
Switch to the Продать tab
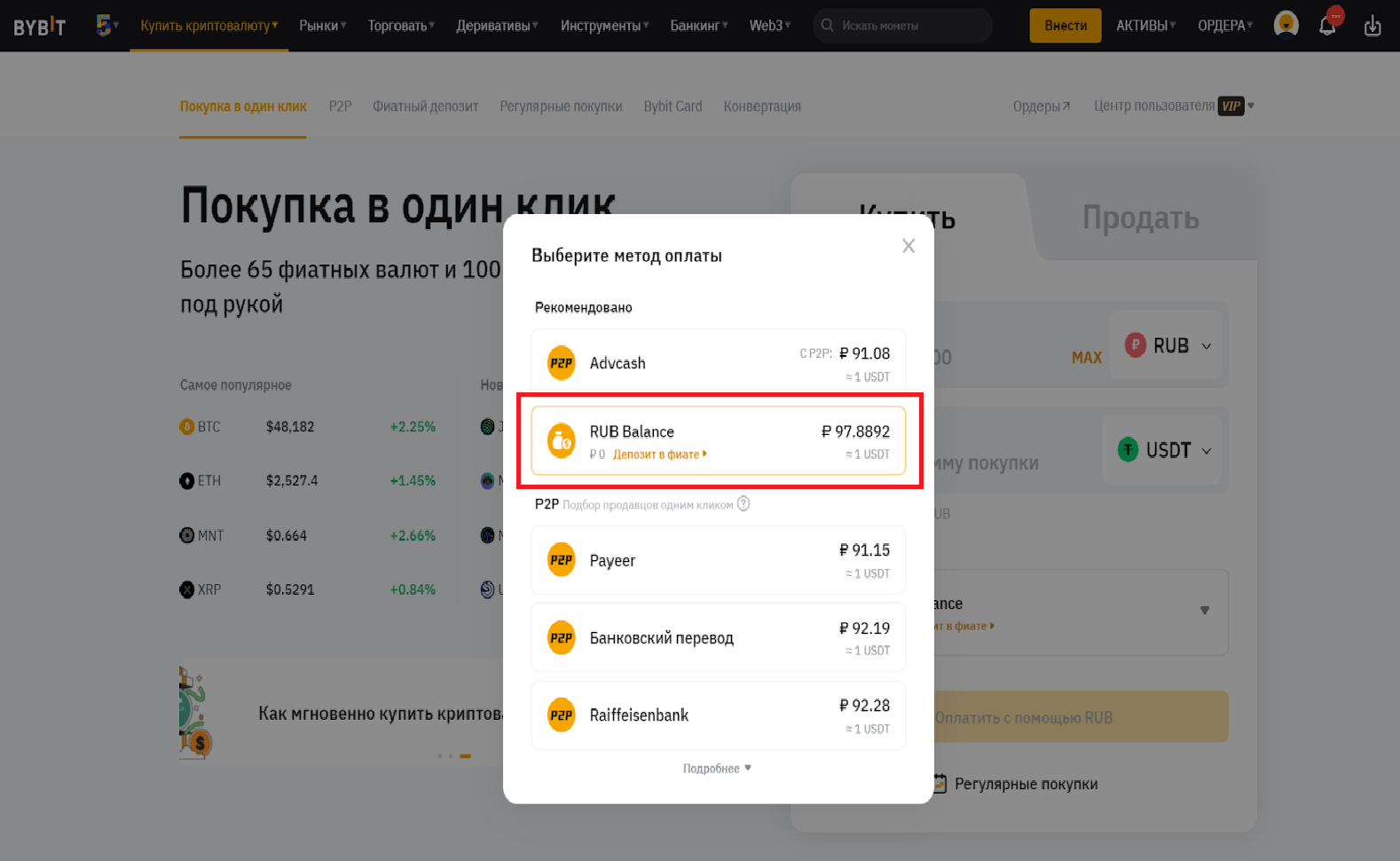click(x=1140, y=218)
